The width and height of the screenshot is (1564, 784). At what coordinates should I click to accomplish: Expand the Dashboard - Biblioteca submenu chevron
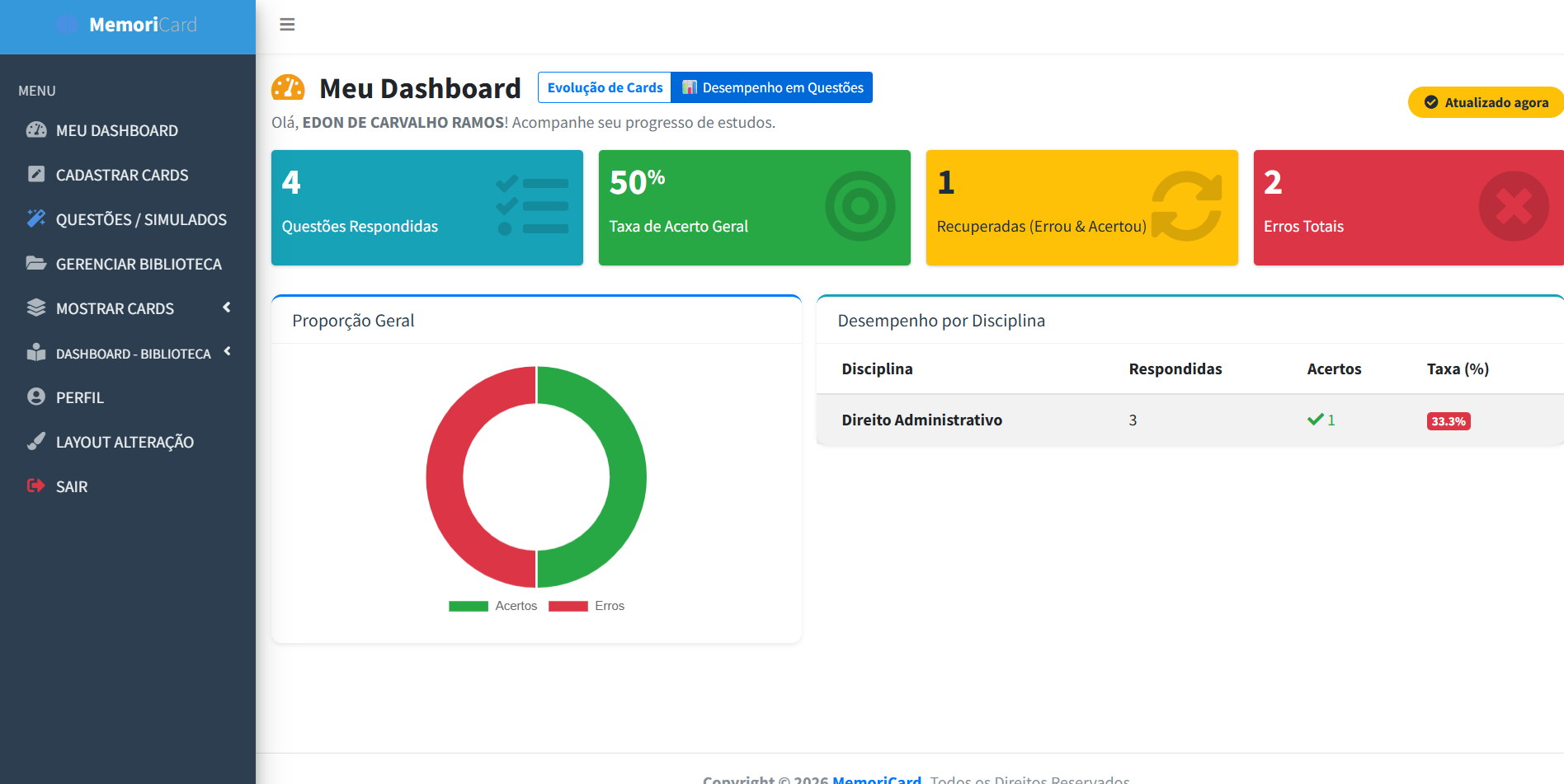(x=227, y=352)
